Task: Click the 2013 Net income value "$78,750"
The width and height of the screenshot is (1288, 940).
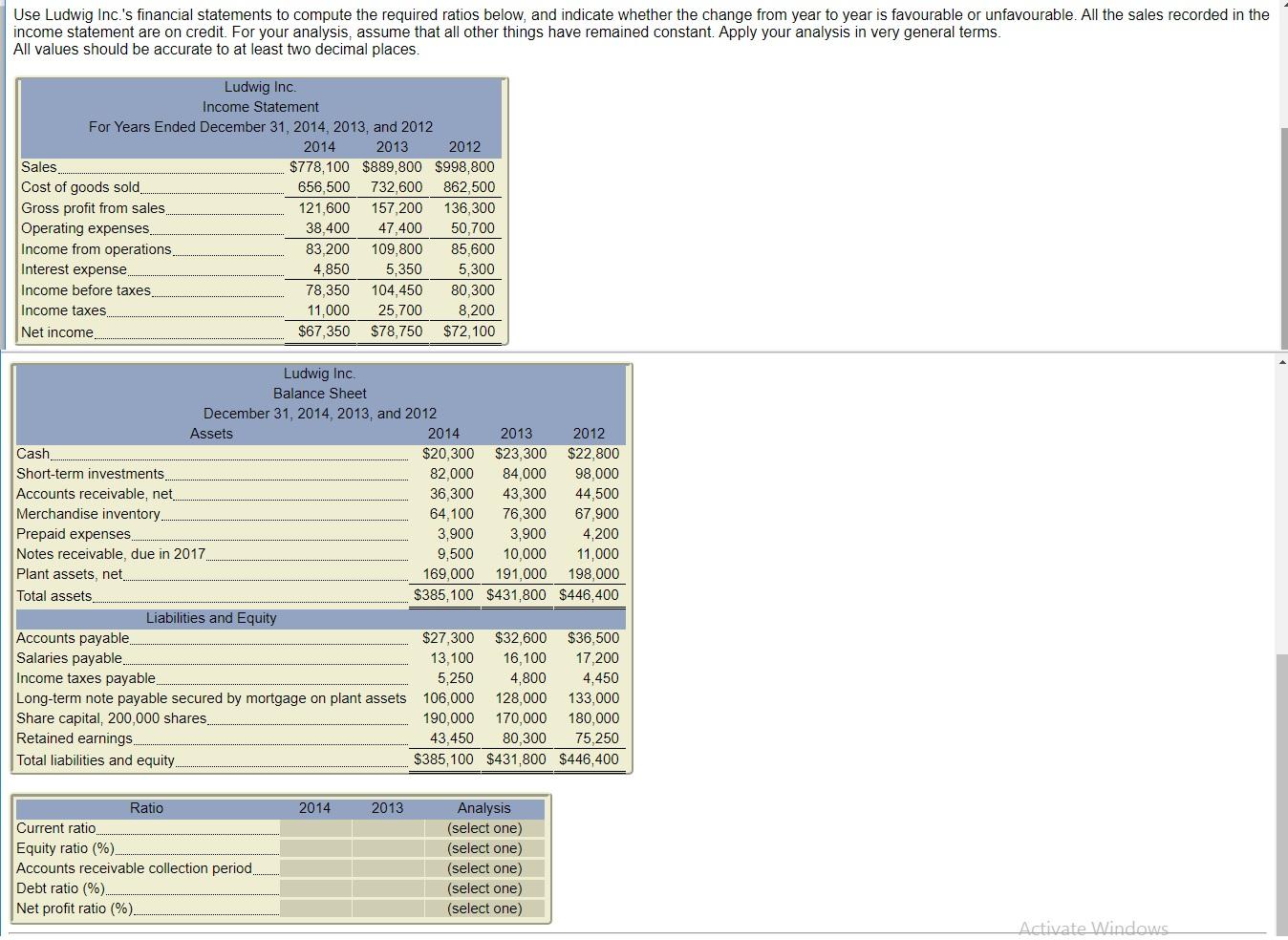Action: [x=397, y=331]
